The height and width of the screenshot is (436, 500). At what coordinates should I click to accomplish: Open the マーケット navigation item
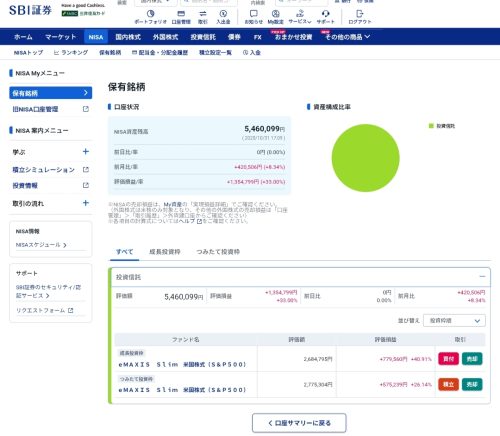[61, 37]
